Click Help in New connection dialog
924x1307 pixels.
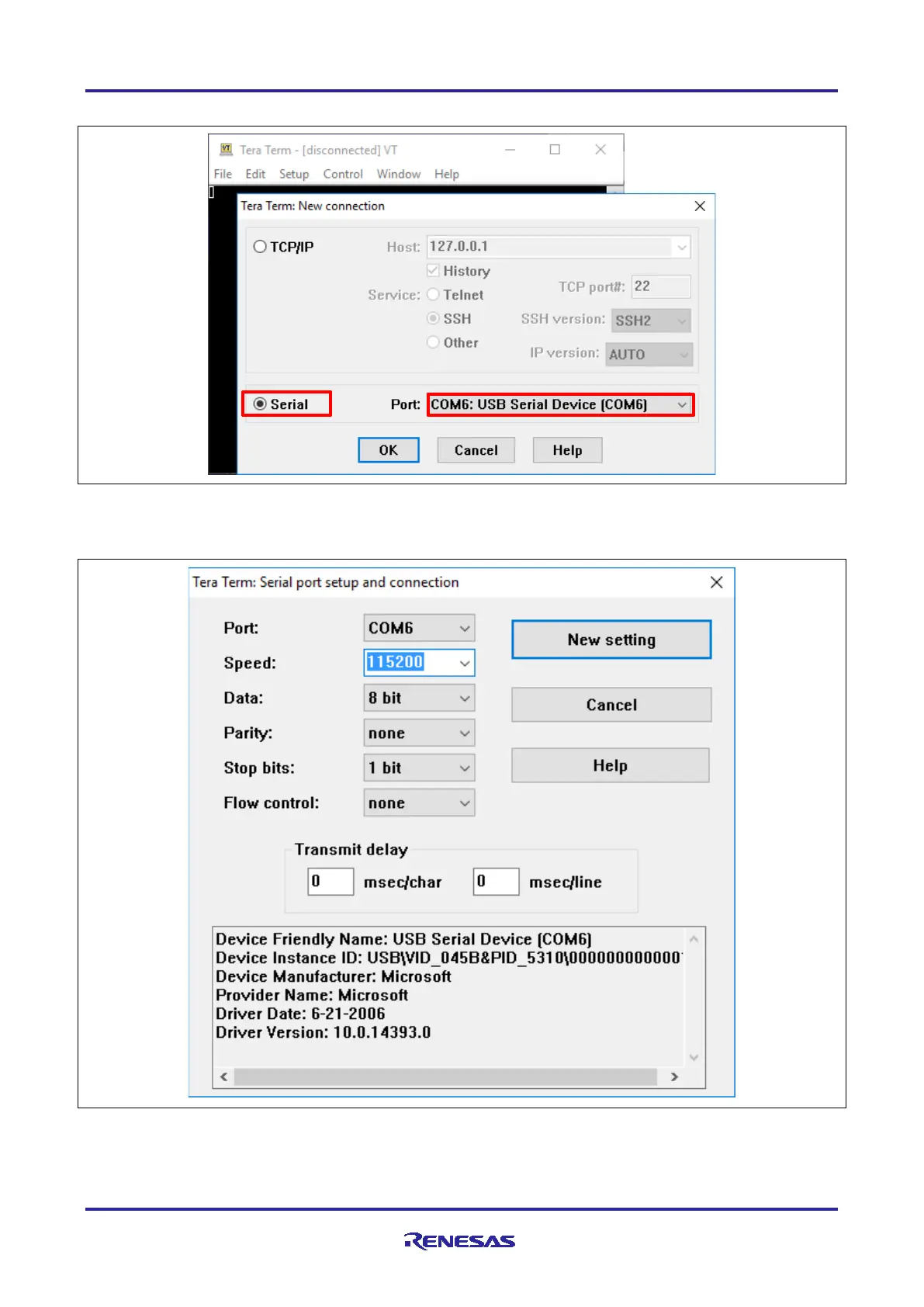point(567,450)
